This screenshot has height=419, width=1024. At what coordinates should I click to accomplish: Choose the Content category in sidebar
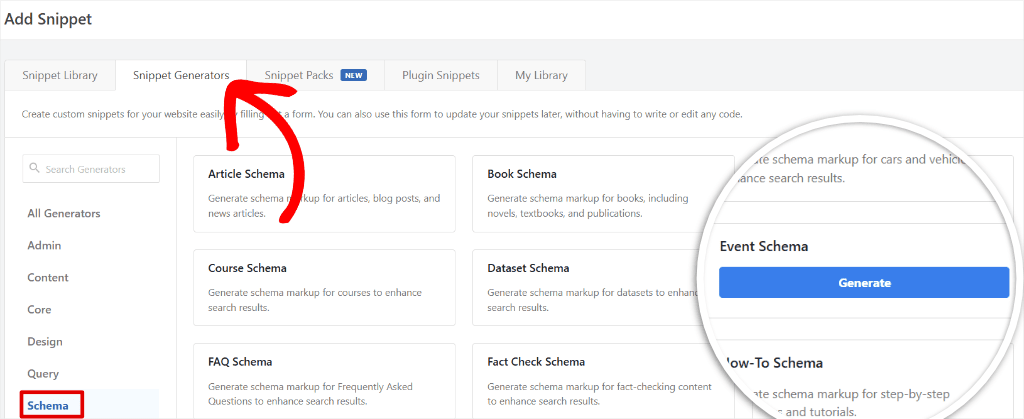tap(48, 277)
